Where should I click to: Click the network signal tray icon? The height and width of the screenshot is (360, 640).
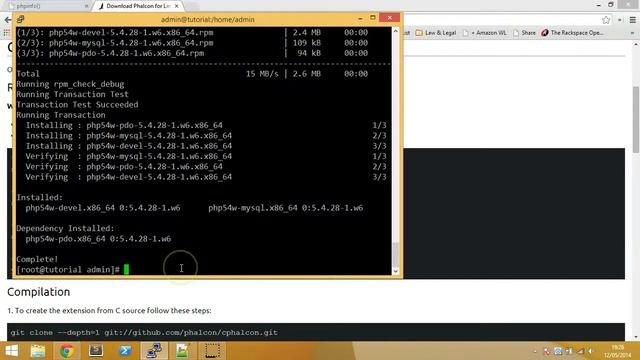tap(580, 351)
